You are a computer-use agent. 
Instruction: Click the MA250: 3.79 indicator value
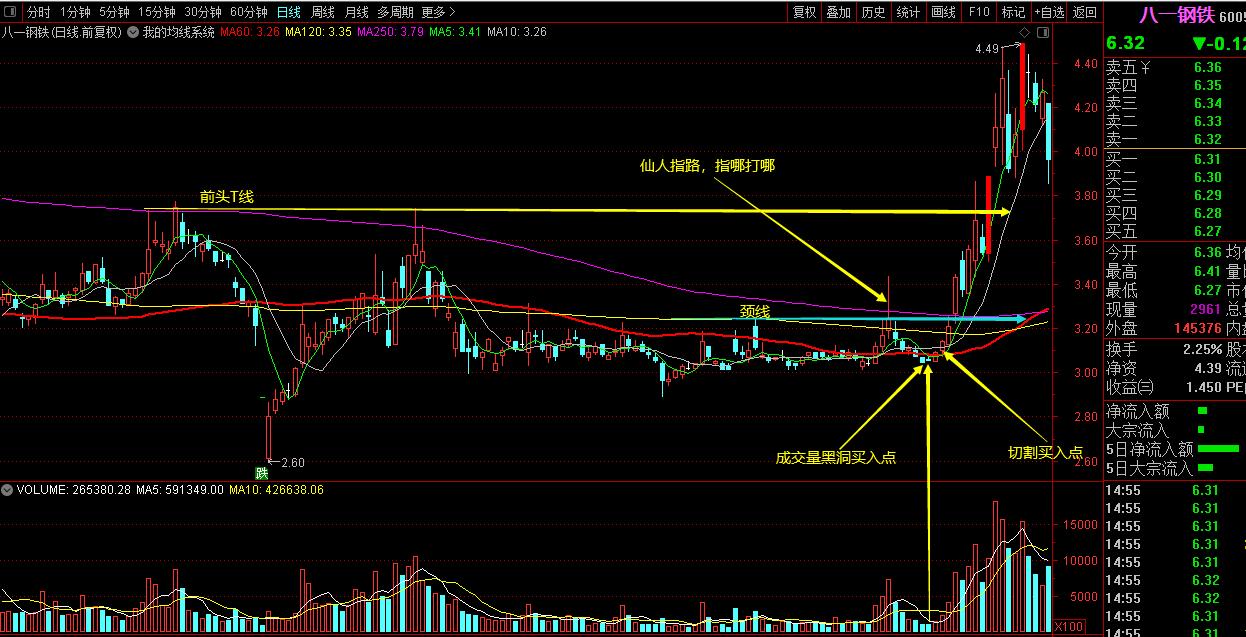[390, 32]
